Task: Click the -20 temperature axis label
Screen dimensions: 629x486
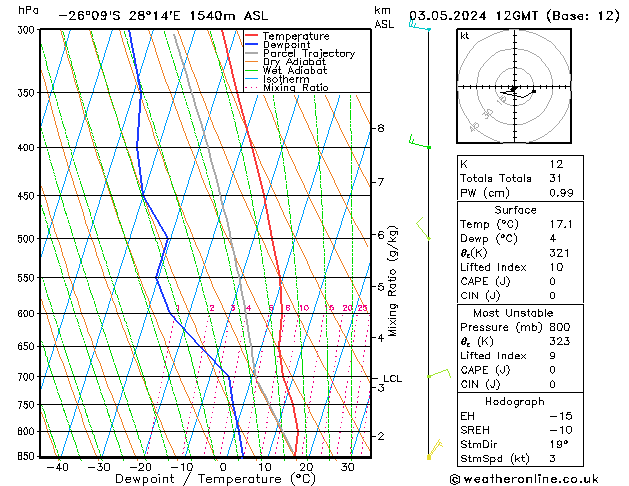Action: click(x=140, y=467)
